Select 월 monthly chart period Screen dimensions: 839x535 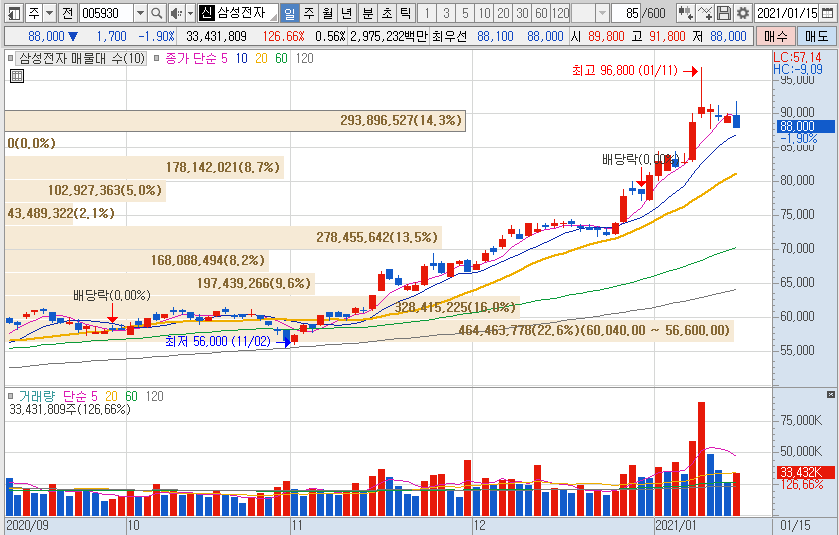(x=327, y=13)
